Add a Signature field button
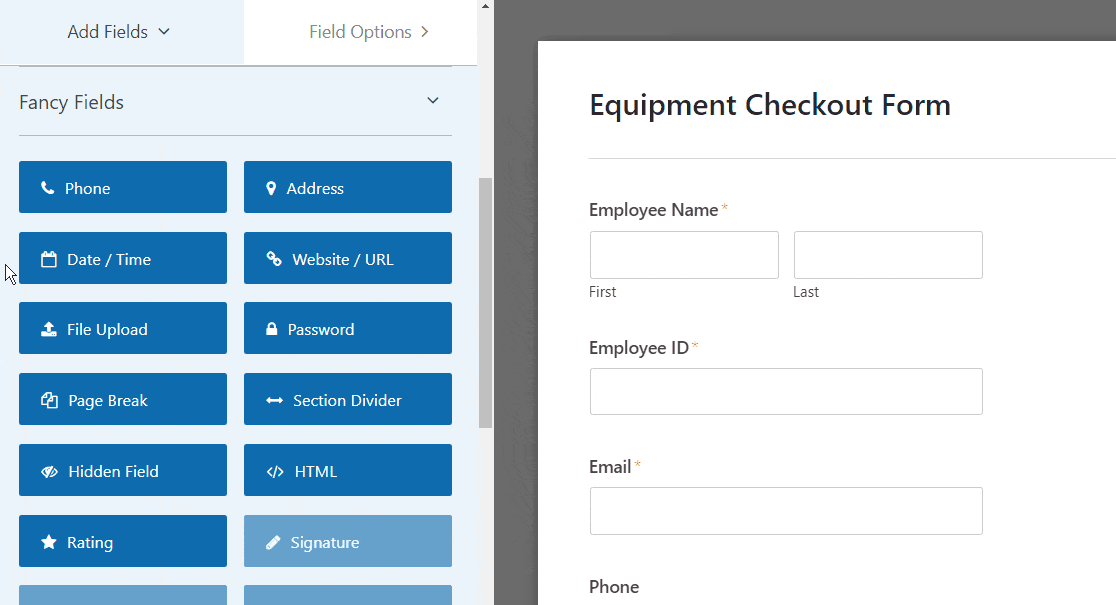Viewport: 1116px width, 605px height. click(348, 542)
